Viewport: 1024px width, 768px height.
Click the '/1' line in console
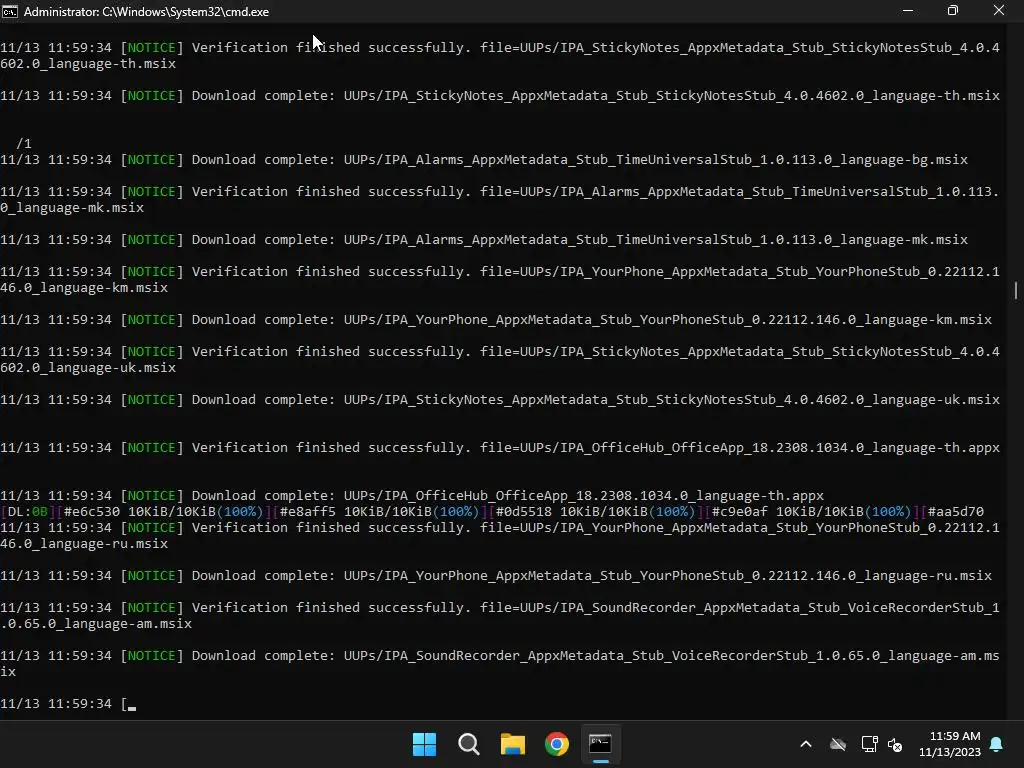tap(24, 144)
